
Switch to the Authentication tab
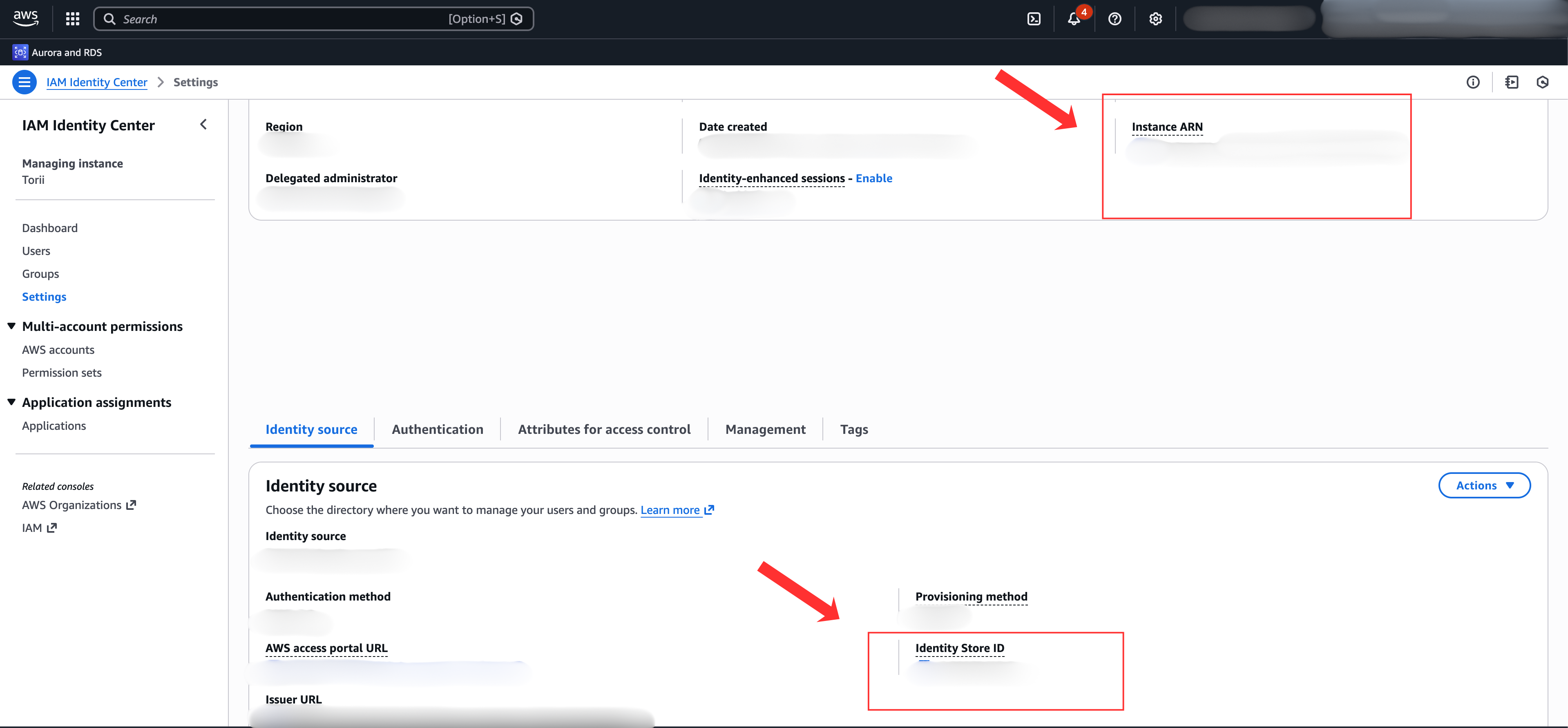(x=437, y=429)
